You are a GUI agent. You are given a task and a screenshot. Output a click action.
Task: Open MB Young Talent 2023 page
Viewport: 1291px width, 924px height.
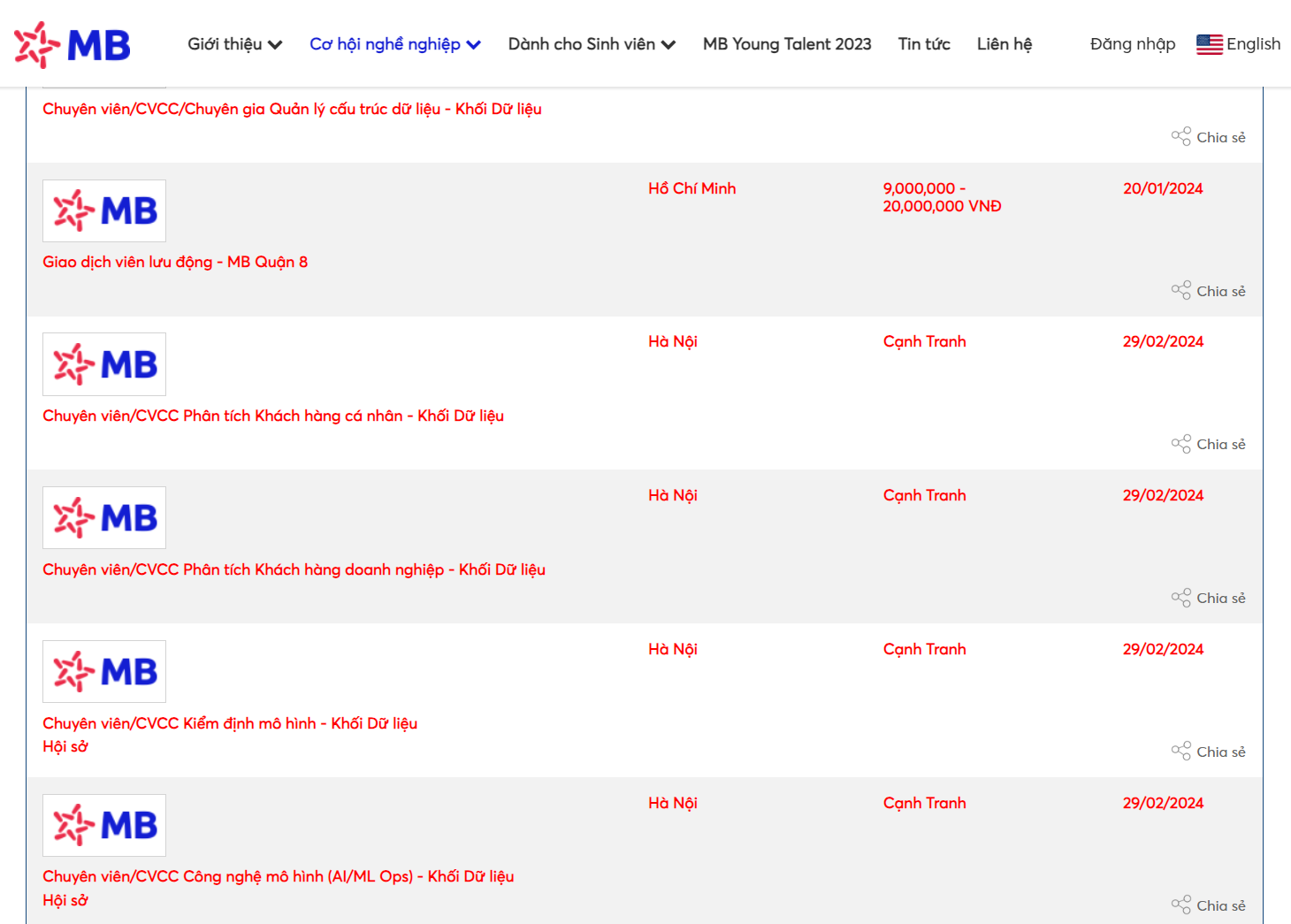point(787,44)
